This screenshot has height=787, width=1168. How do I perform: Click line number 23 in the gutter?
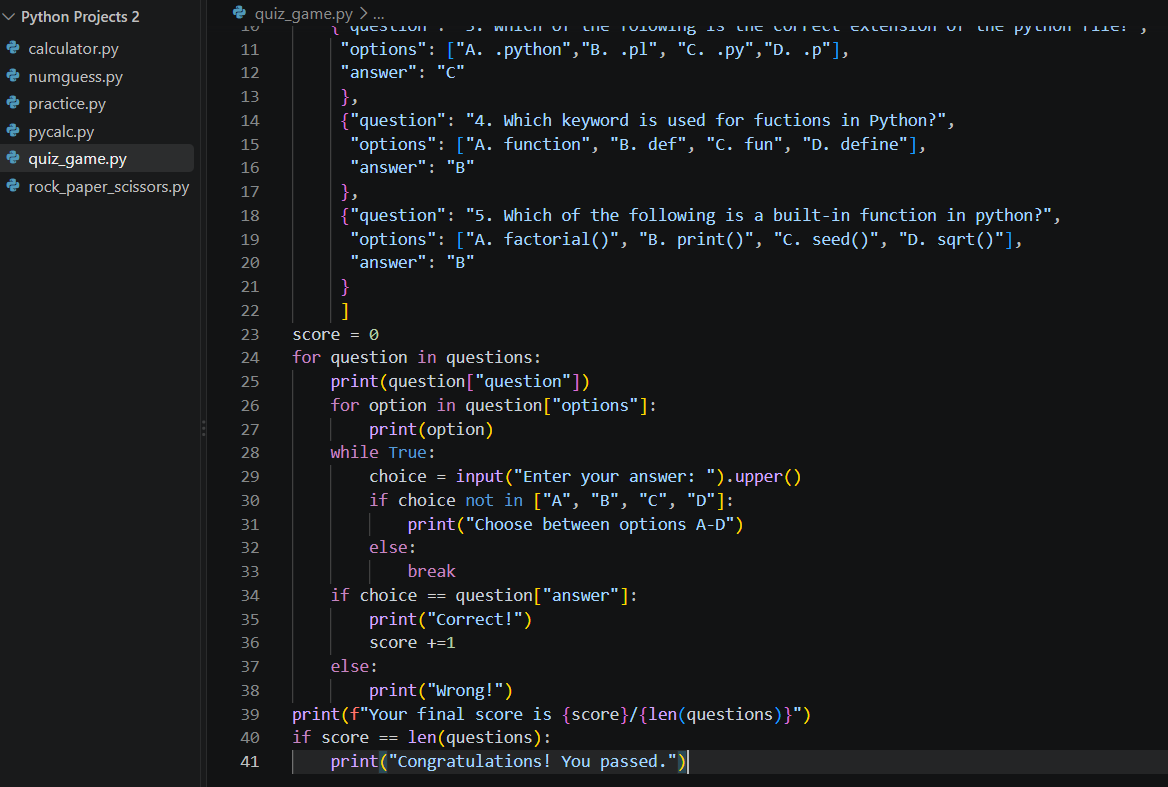point(250,334)
